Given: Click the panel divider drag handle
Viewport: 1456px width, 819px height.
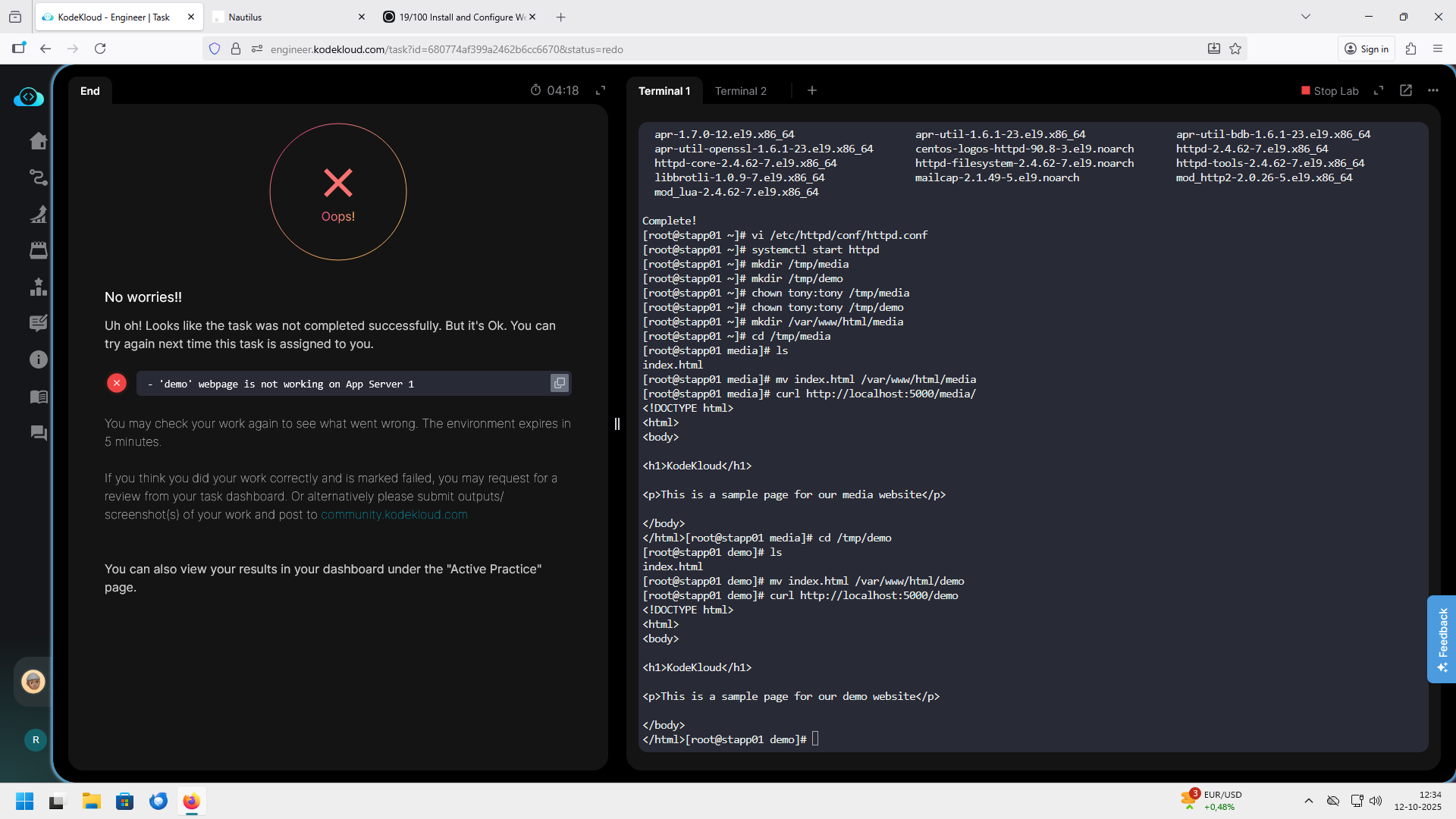Looking at the screenshot, I should 617,424.
